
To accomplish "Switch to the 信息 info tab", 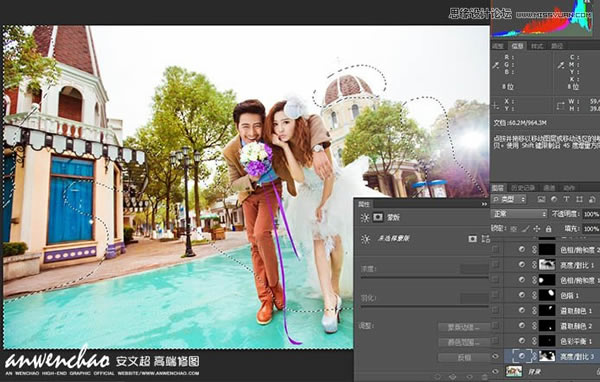I will [517, 46].
